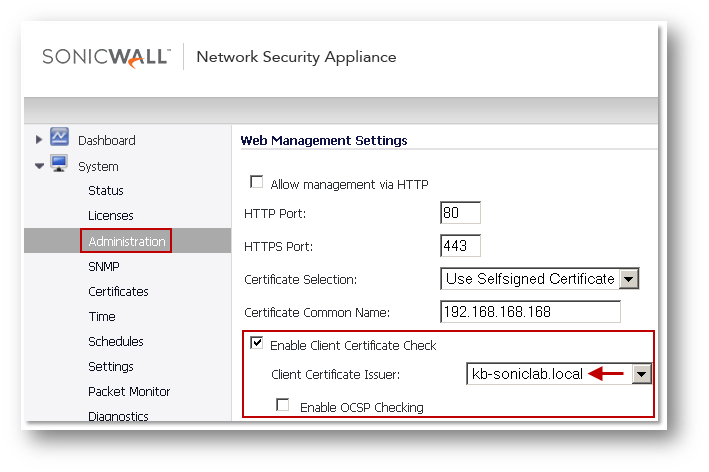Viewport: 709px width, 472px height.
Task: Click the HTTP Port field
Action: (460, 213)
